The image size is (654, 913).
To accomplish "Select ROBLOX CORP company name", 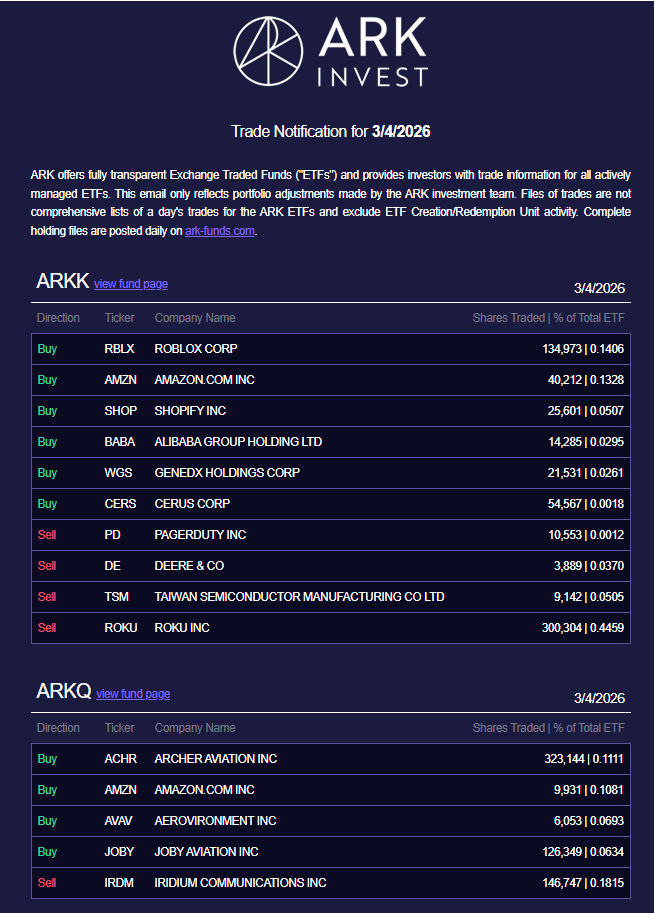I will (x=196, y=349).
